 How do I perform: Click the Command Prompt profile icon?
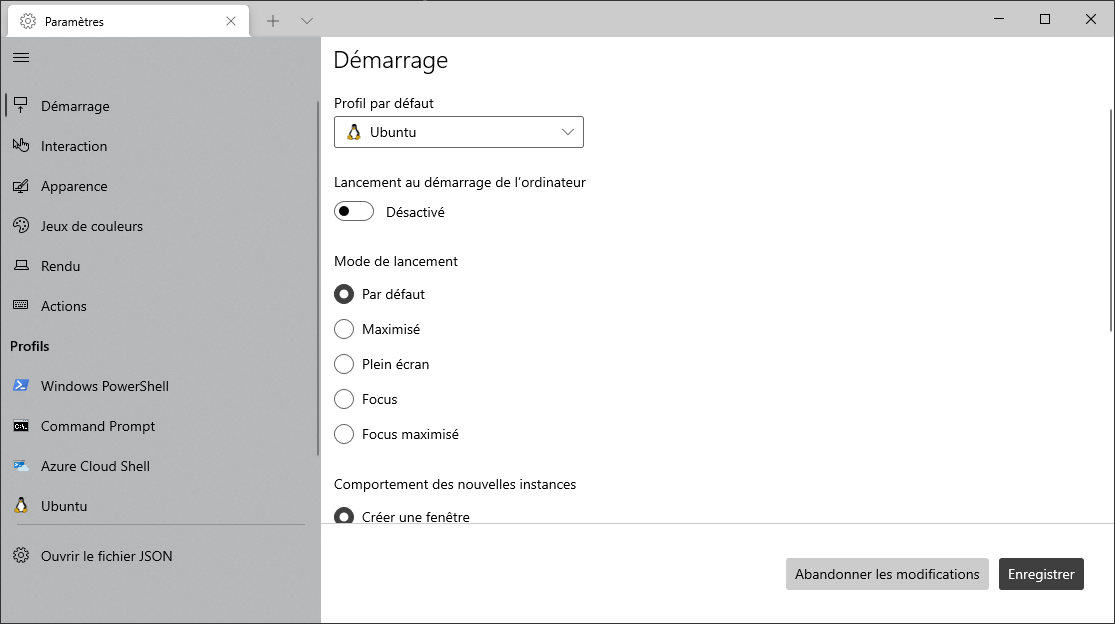(x=21, y=426)
